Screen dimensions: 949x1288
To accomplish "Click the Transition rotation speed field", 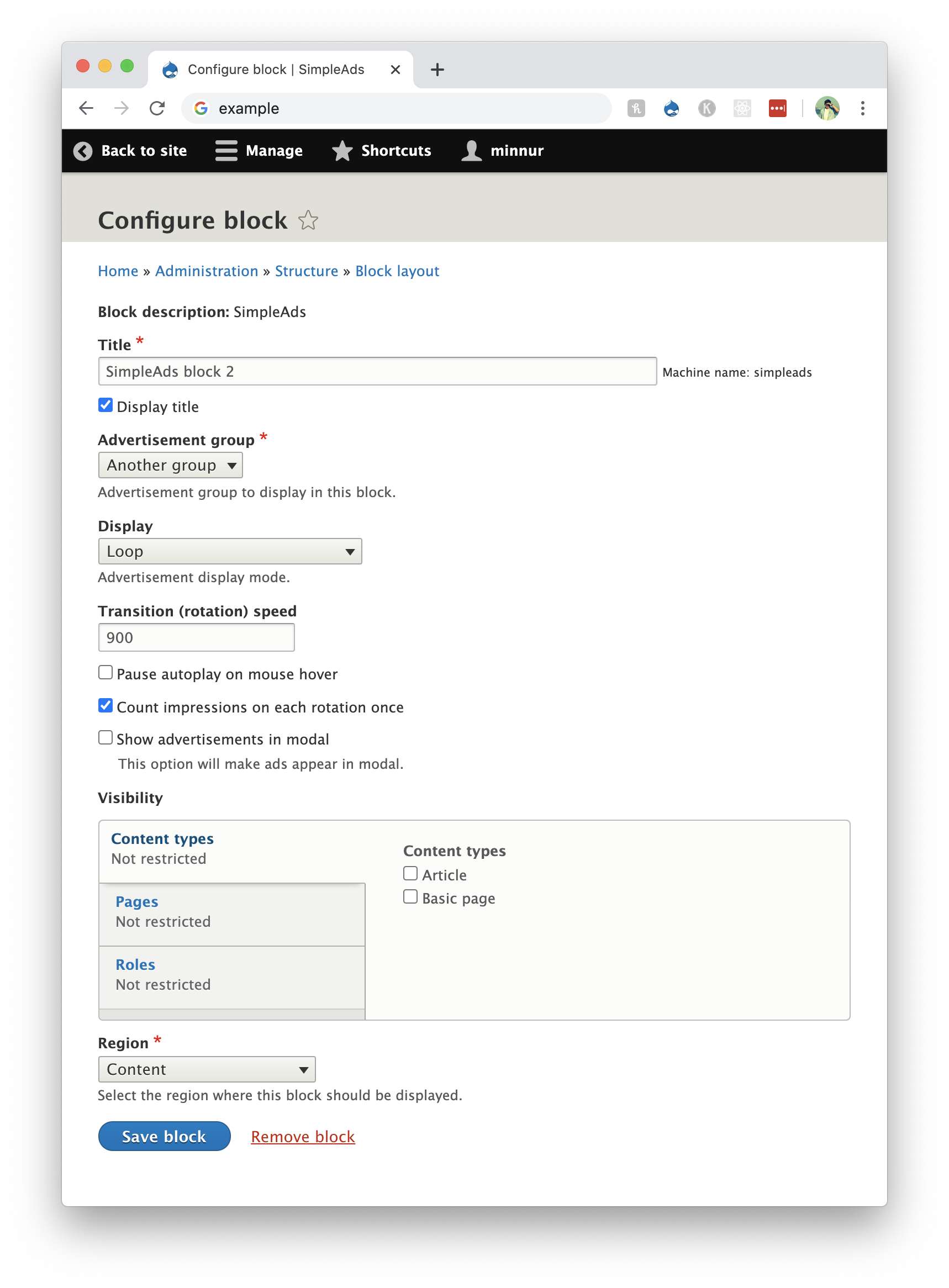I will (197, 637).
